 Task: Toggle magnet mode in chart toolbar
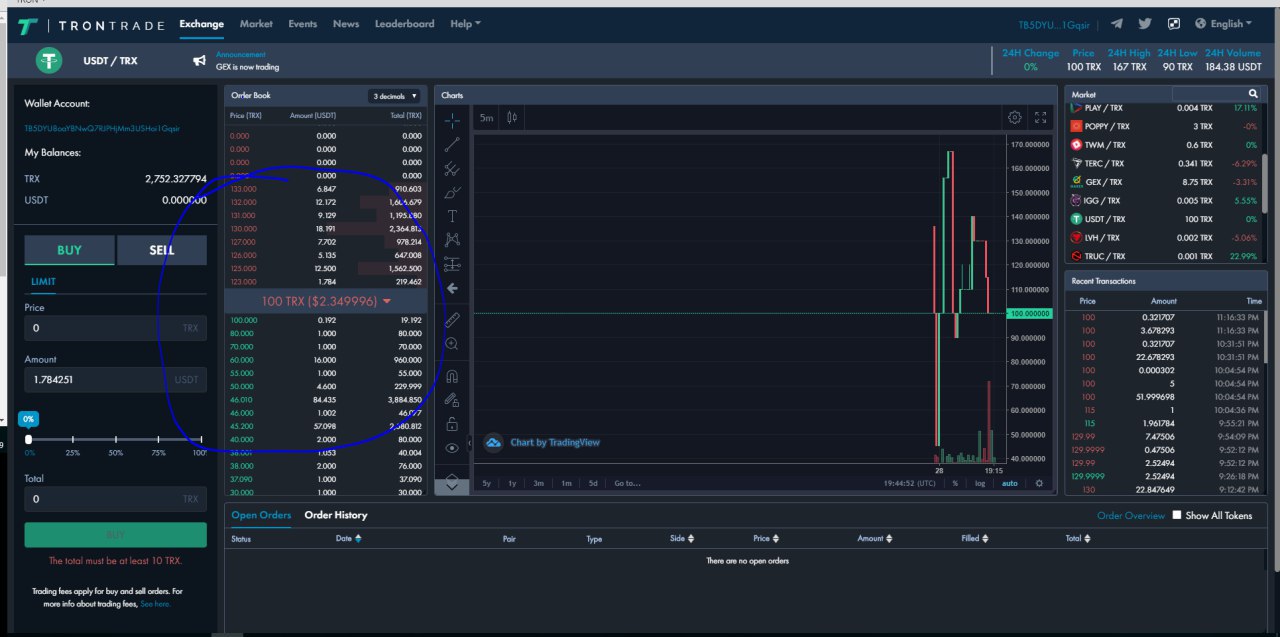[x=452, y=376]
